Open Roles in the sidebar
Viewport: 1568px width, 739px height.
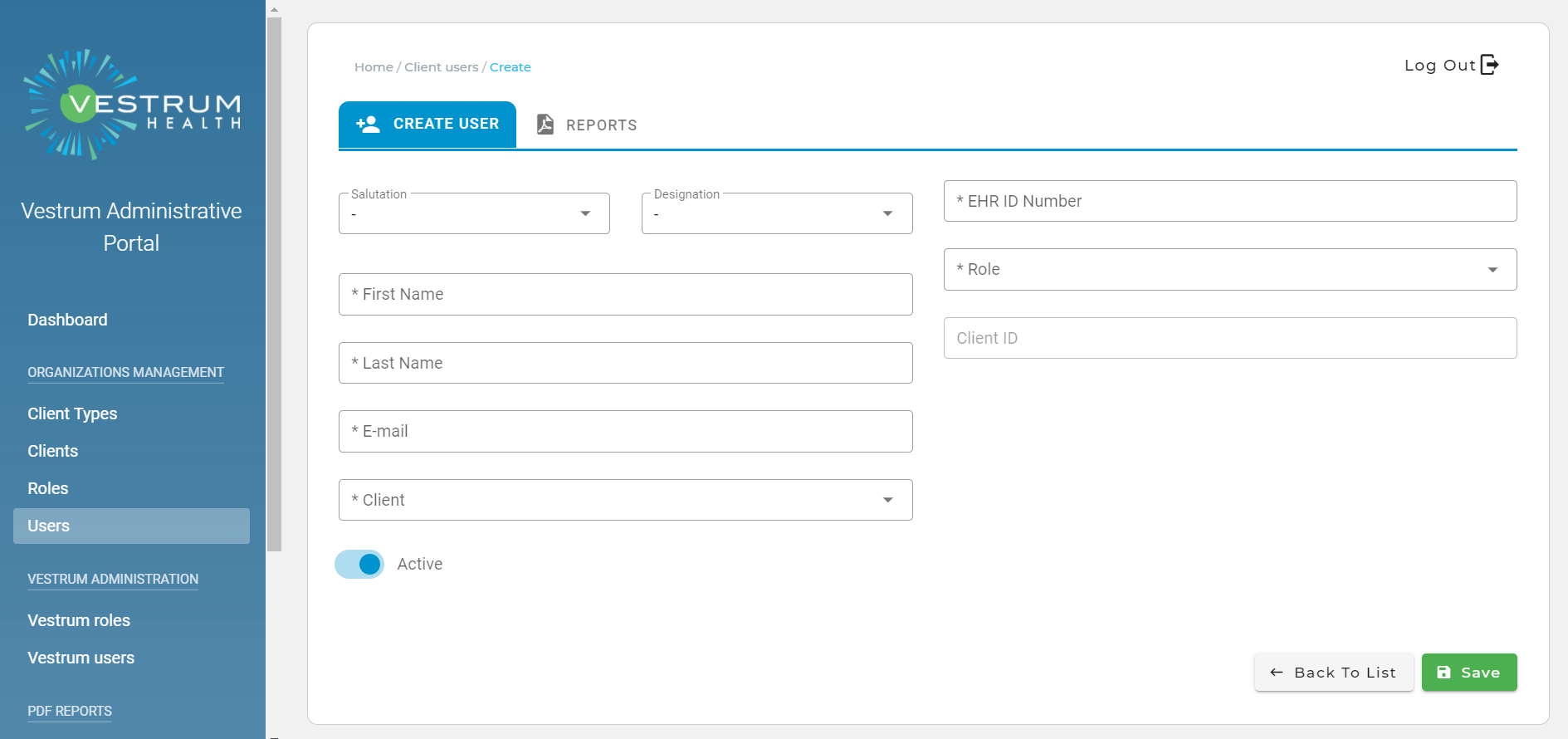click(47, 488)
